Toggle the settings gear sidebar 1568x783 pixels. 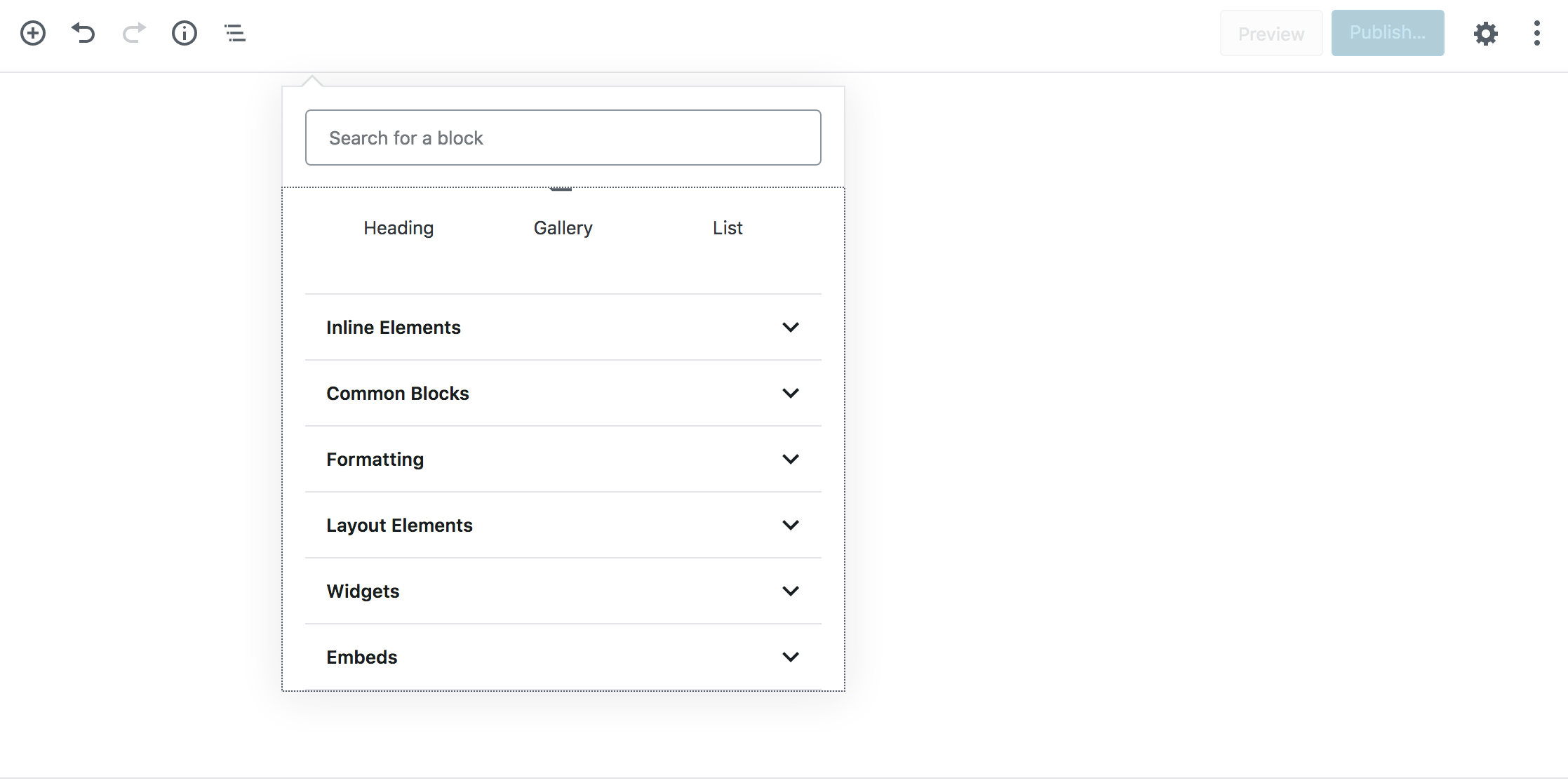coord(1485,33)
